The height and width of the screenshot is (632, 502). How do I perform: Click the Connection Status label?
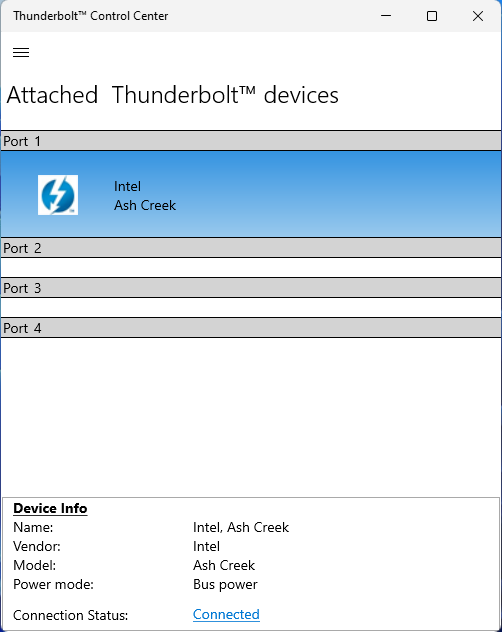point(71,615)
